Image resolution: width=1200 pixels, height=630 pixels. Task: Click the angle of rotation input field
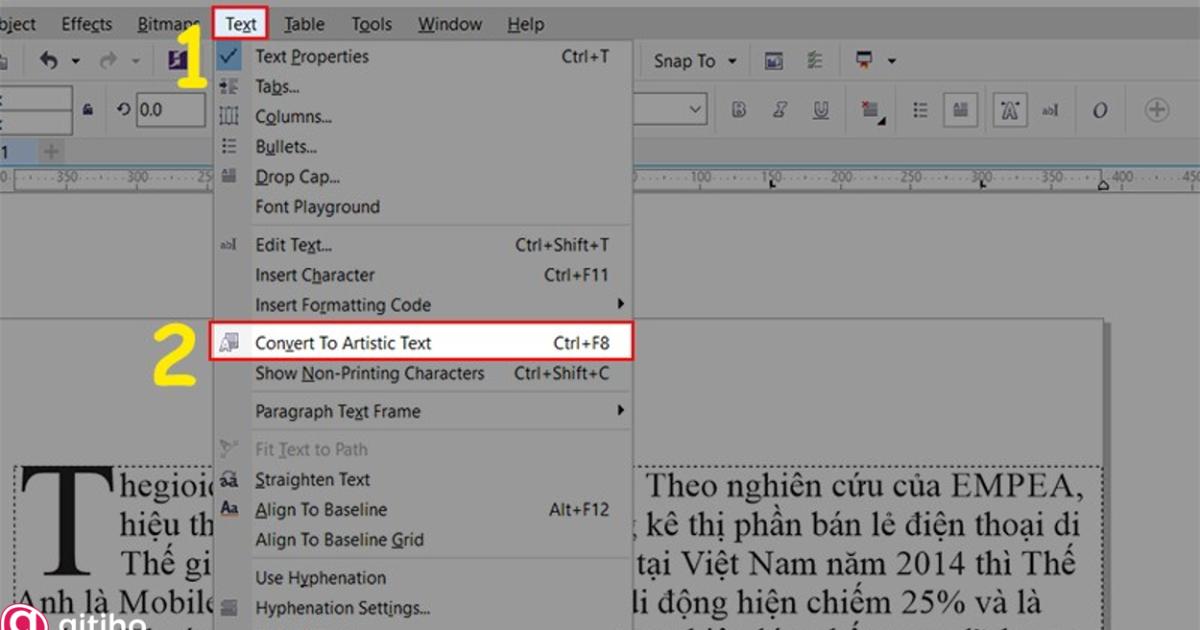coord(170,110)
